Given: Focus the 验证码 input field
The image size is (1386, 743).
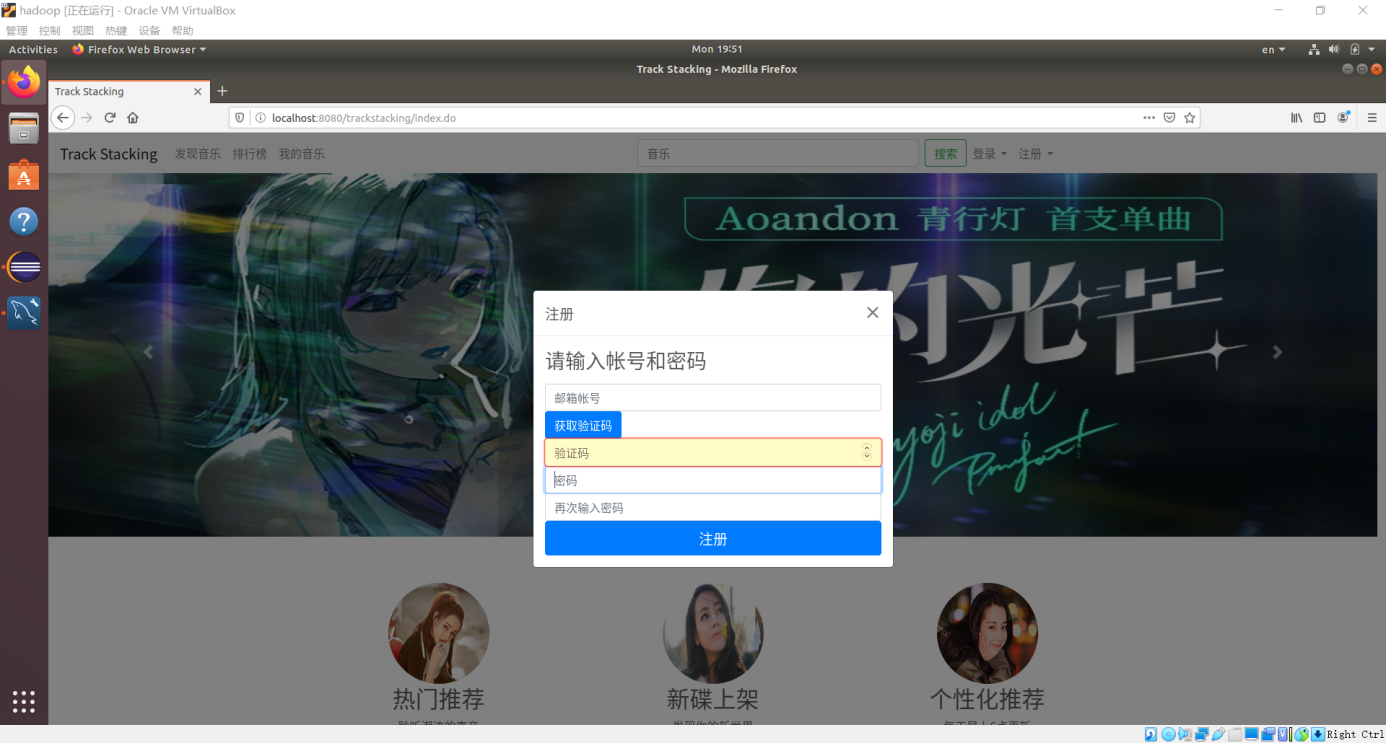Looking at the screenshot, I should click(x=713, y=453).
